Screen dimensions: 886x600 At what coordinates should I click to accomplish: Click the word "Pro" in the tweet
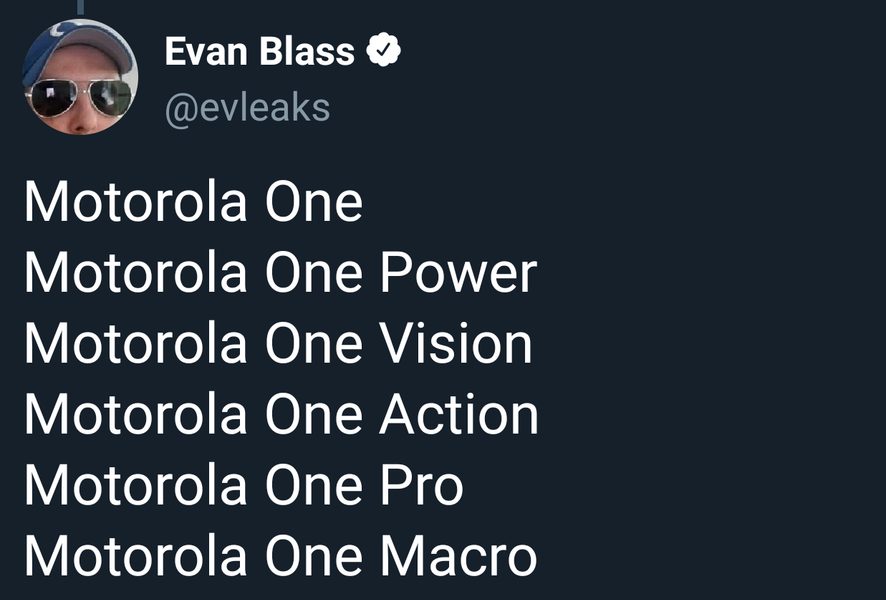tap(421, 485)
